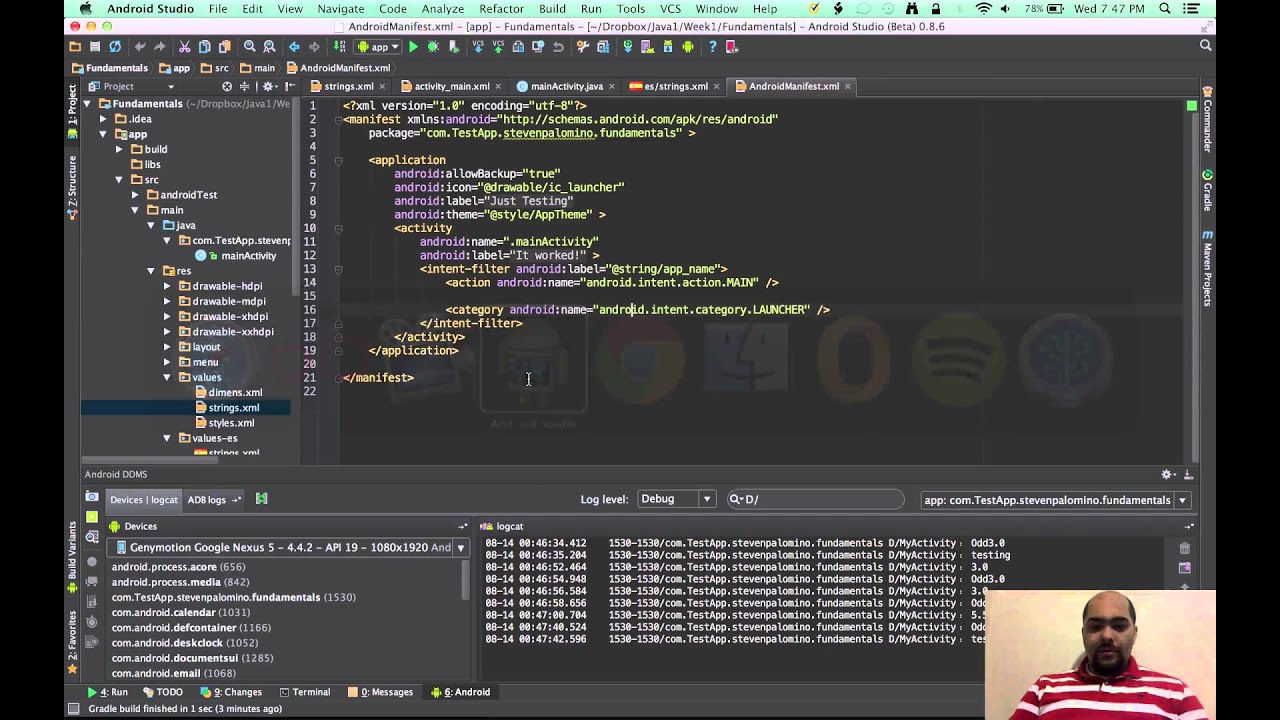Screen dimensions: 1280x720
Task: Click the Synchronize toolbar icon
Action: click(115, 47)
